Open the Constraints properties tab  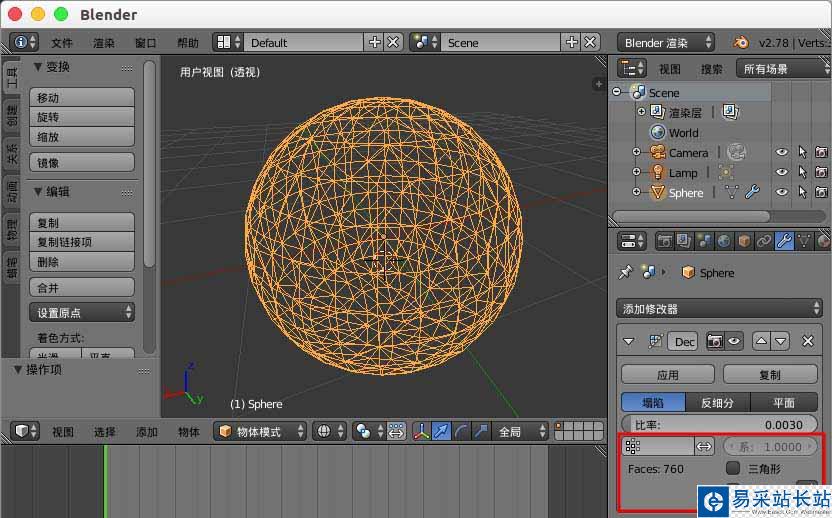coord(764,241)
